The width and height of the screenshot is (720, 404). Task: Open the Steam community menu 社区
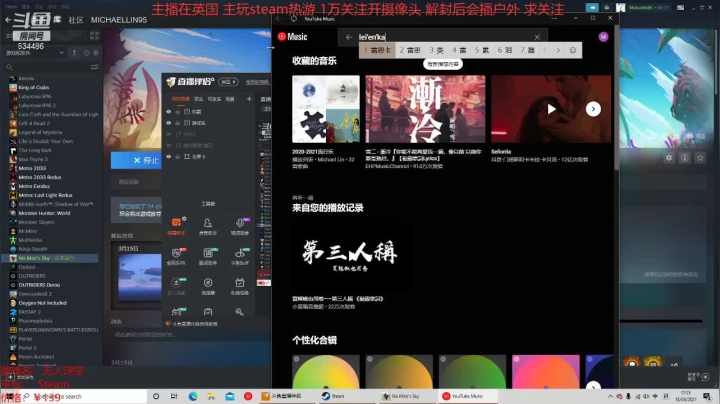76,20
